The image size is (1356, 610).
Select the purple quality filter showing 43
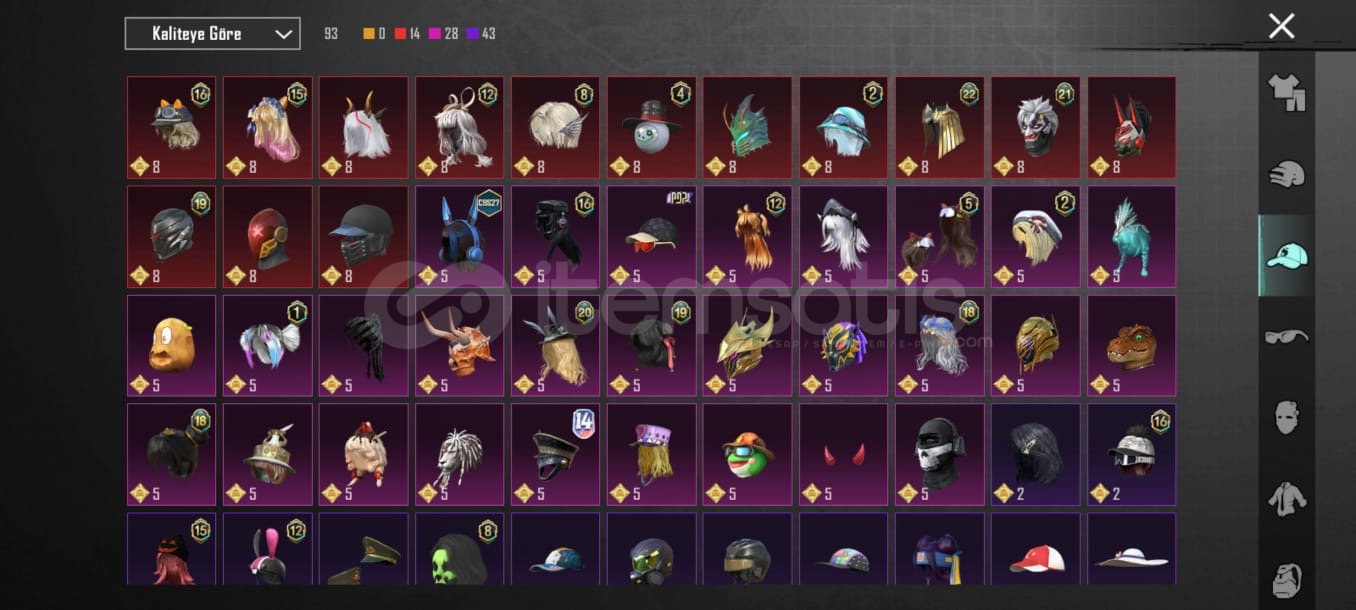click(481, 34)
